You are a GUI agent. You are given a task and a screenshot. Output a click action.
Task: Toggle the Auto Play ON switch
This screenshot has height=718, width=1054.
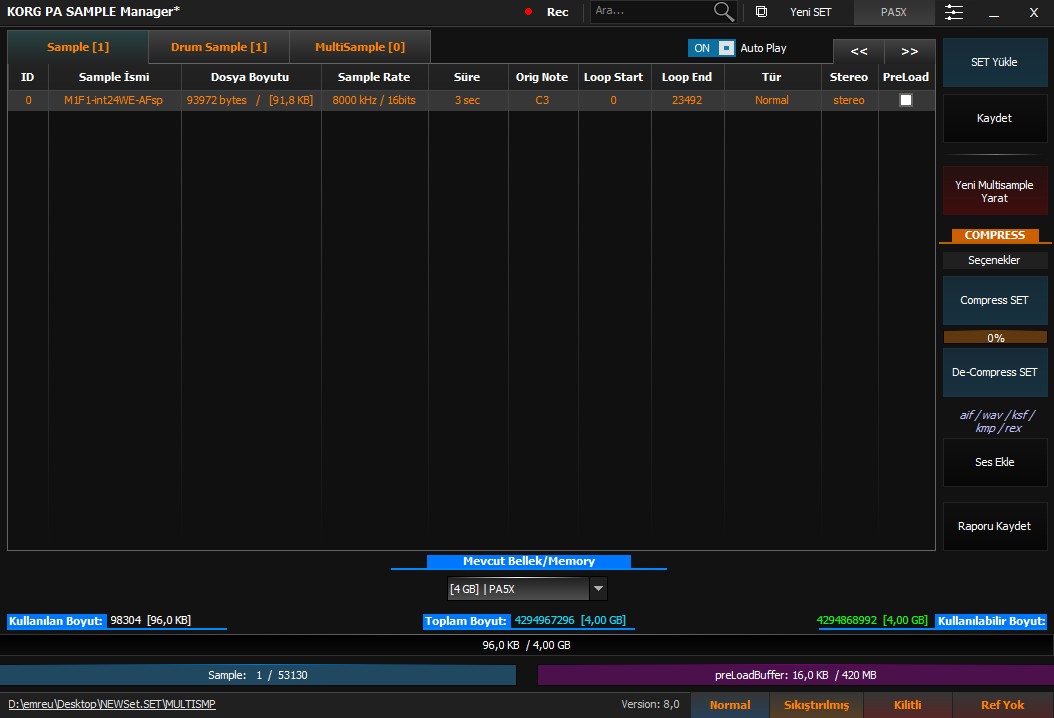(x=711, y=48)
